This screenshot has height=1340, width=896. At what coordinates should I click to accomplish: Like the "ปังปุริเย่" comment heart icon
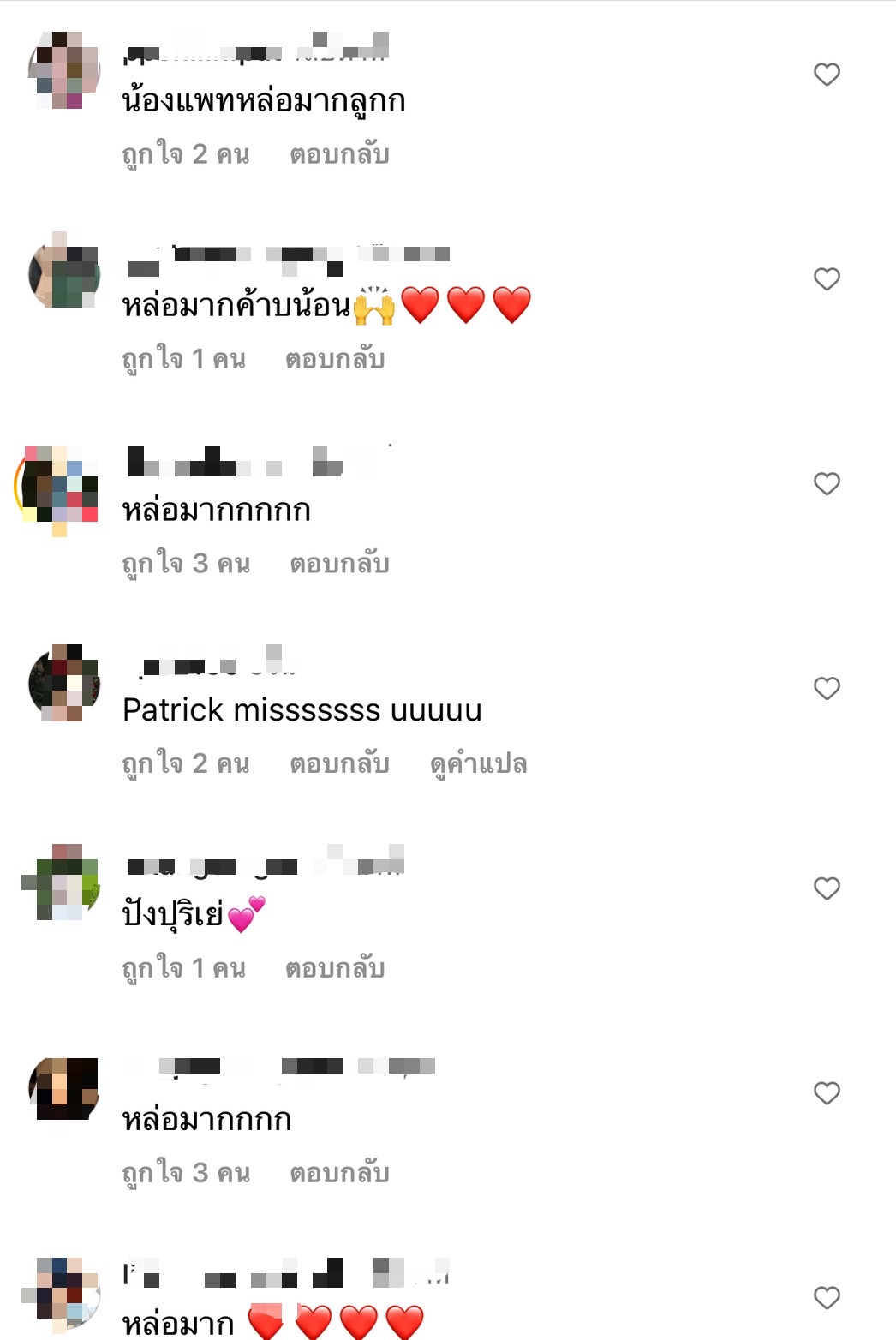(827, 888)
